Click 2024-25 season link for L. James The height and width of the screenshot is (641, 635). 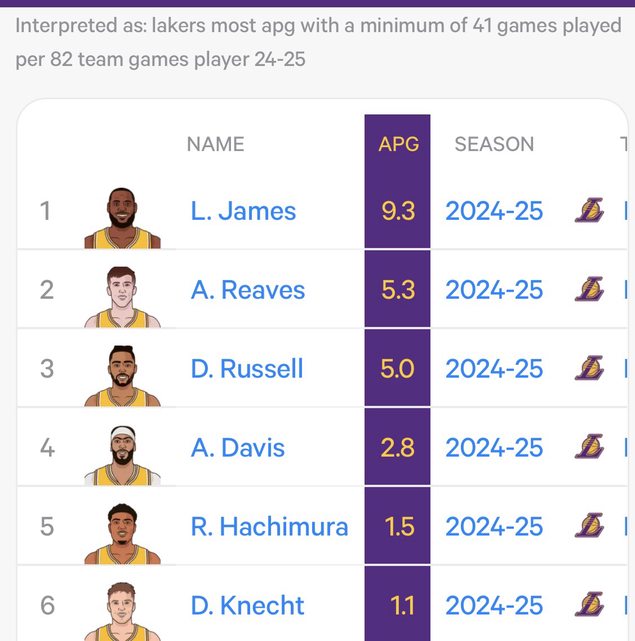[x=494, y=211]
